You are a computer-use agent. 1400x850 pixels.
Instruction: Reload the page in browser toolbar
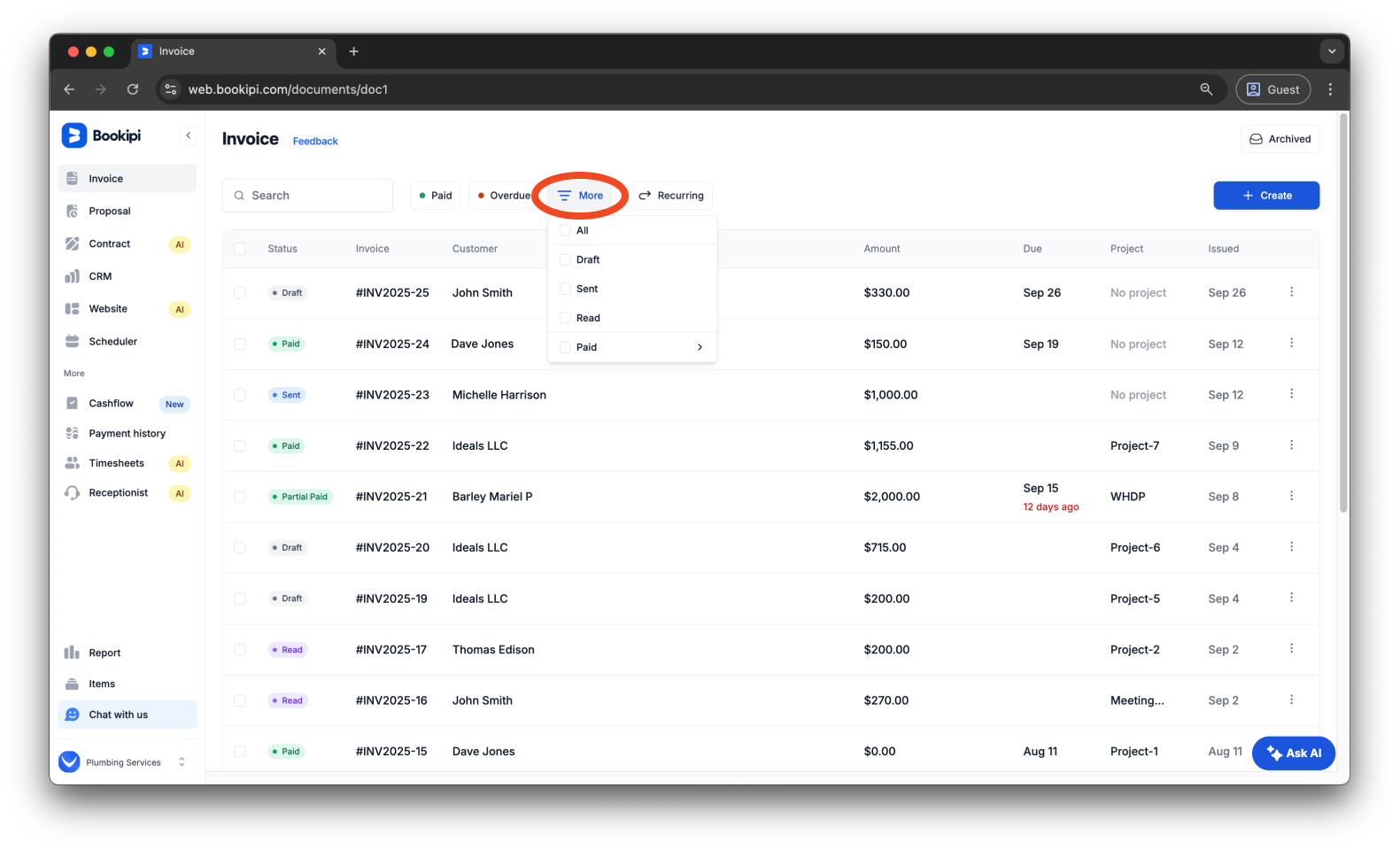tap(133, 89)
